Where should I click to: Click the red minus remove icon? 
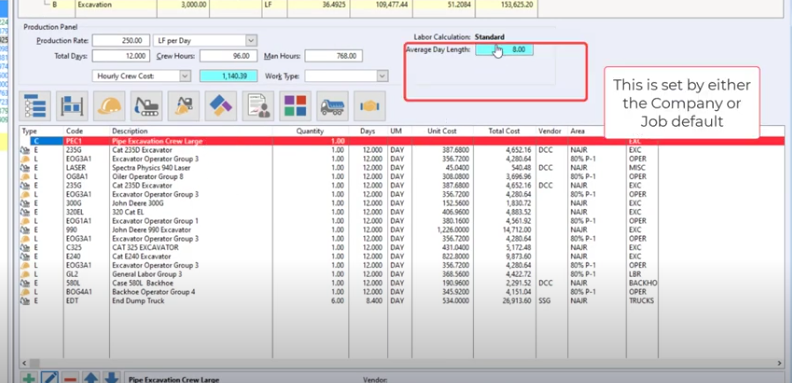(x=70, y=378)
